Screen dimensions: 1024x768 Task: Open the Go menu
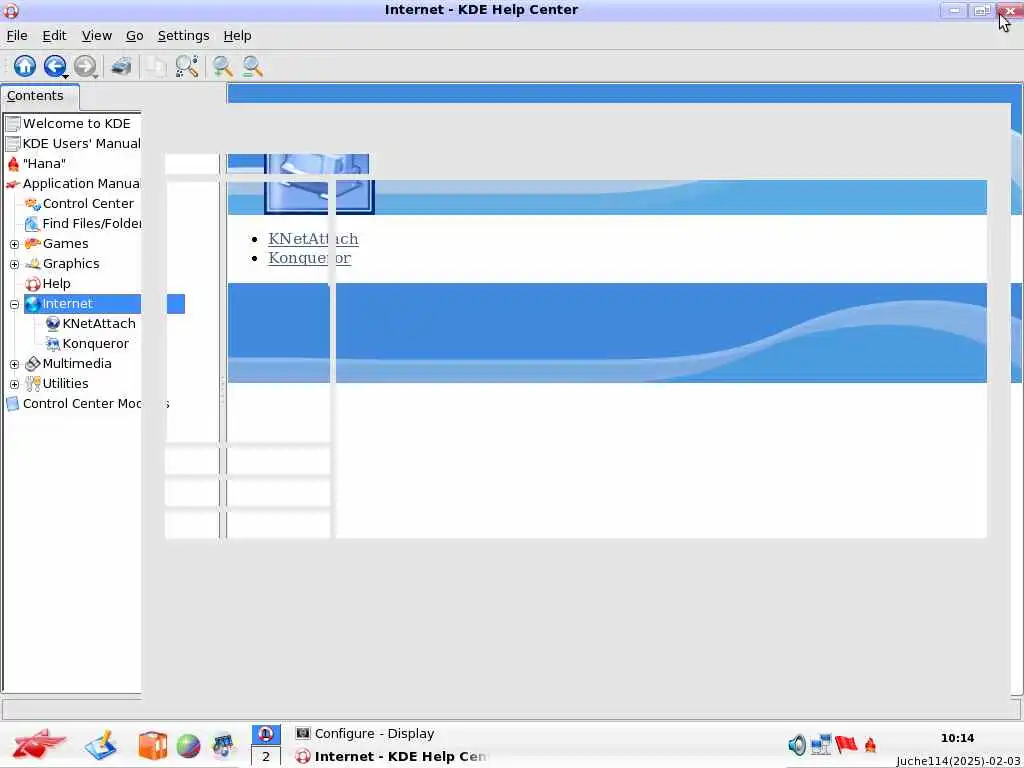tap(135, 36)
